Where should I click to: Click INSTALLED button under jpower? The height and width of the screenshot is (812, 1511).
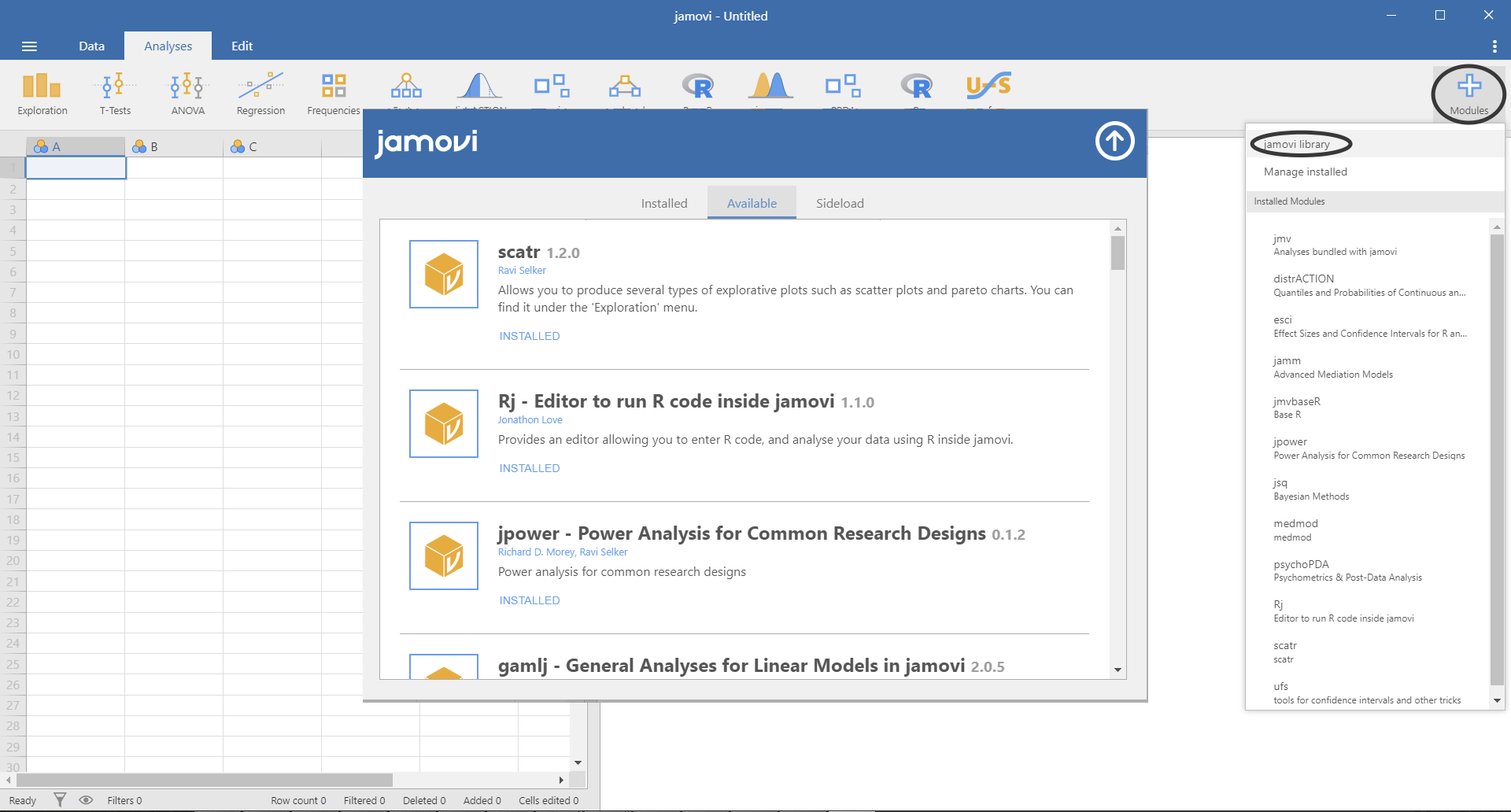point(530,600)
